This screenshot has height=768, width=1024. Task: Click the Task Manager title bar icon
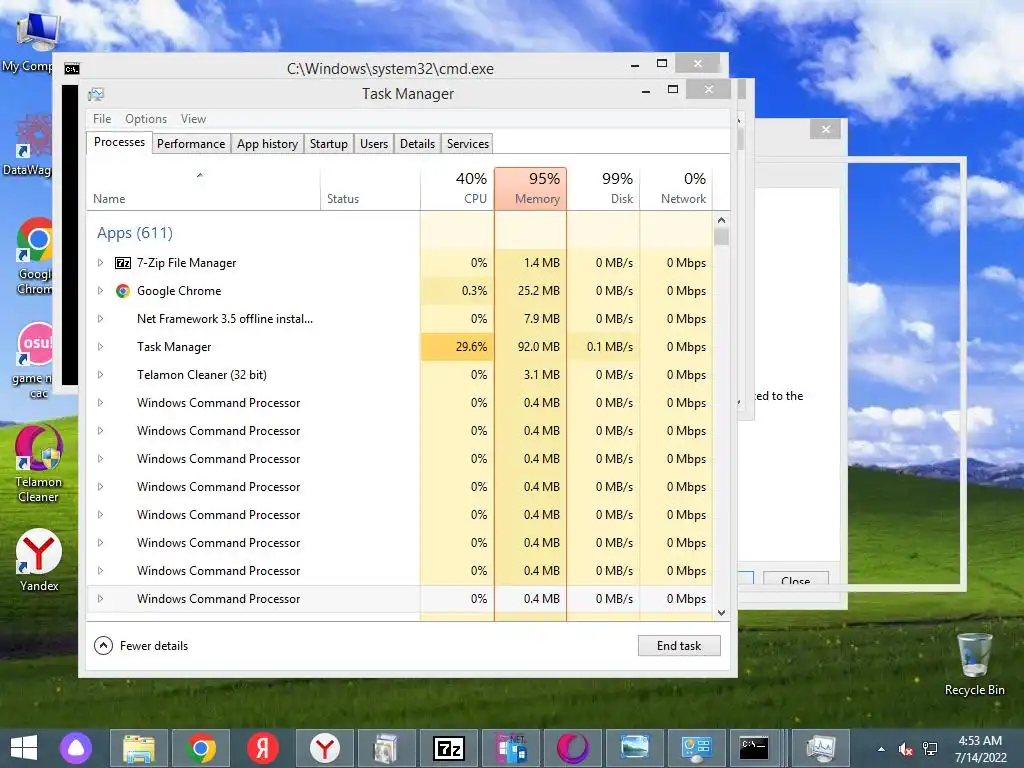tap(96, 94)
